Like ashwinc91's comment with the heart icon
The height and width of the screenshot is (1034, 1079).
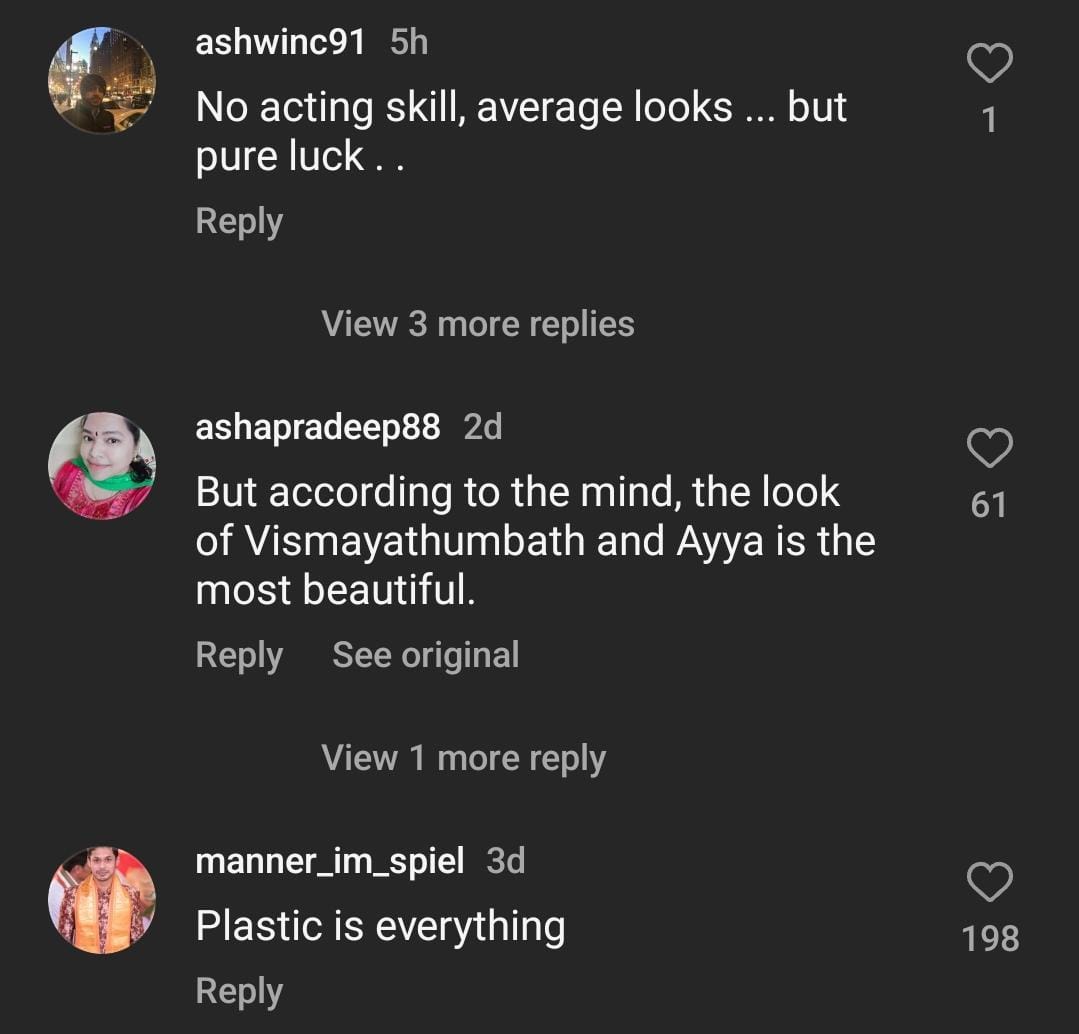click(x=990, y=64)
